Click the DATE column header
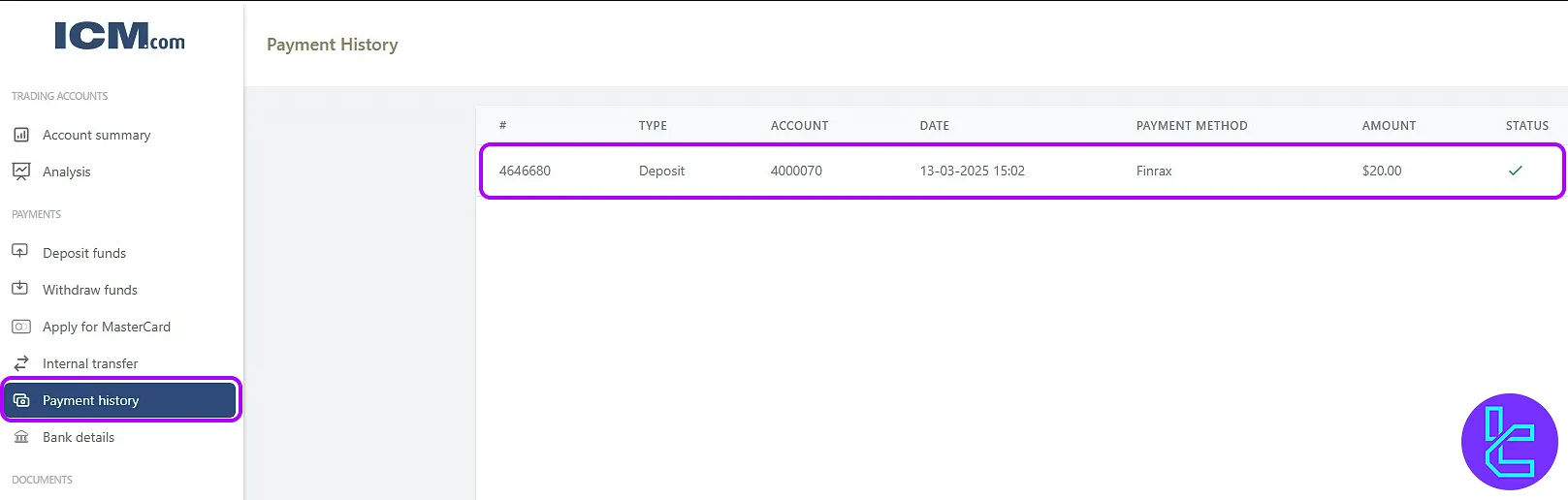The height and width of the screenshot is (500, 1568). 935,126
